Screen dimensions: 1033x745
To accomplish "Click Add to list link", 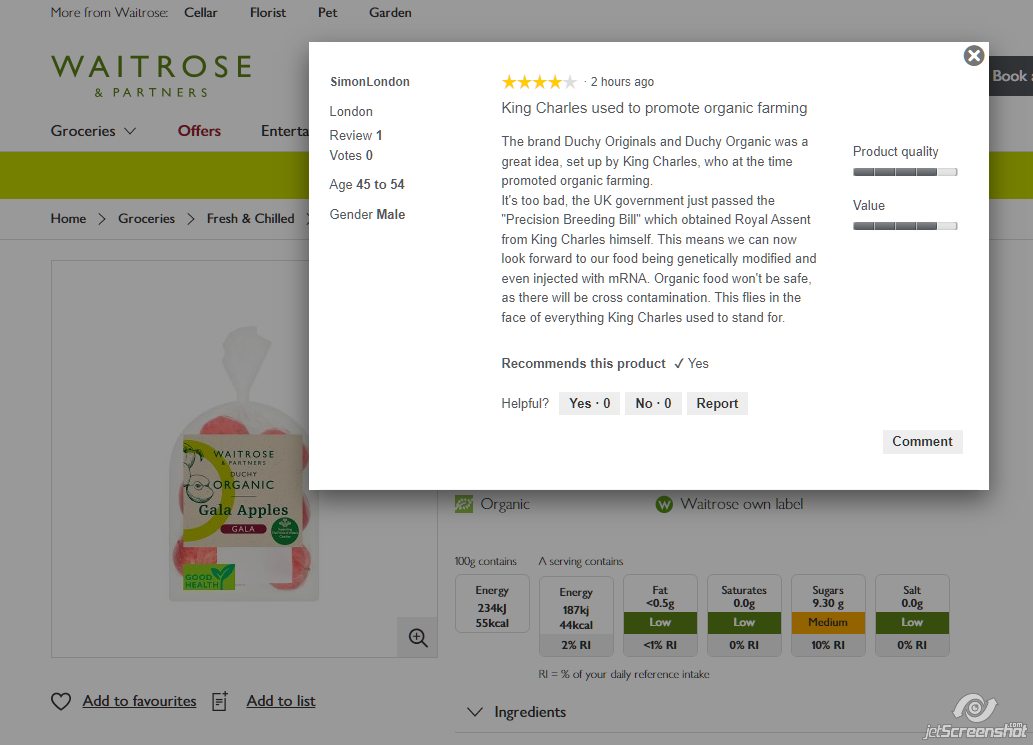I will [x=281, y=702].
